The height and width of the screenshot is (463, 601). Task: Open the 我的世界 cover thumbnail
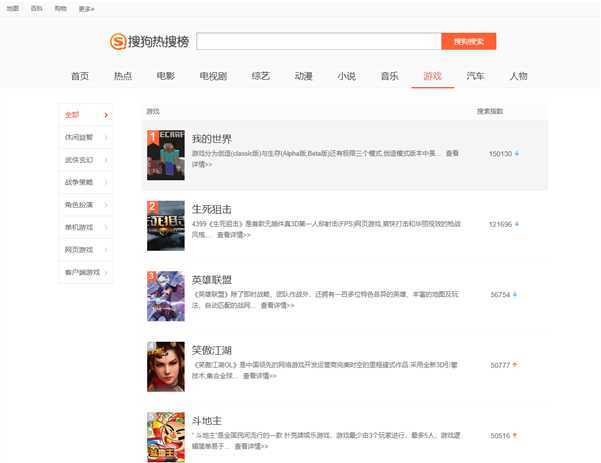(x=166, y=155)
